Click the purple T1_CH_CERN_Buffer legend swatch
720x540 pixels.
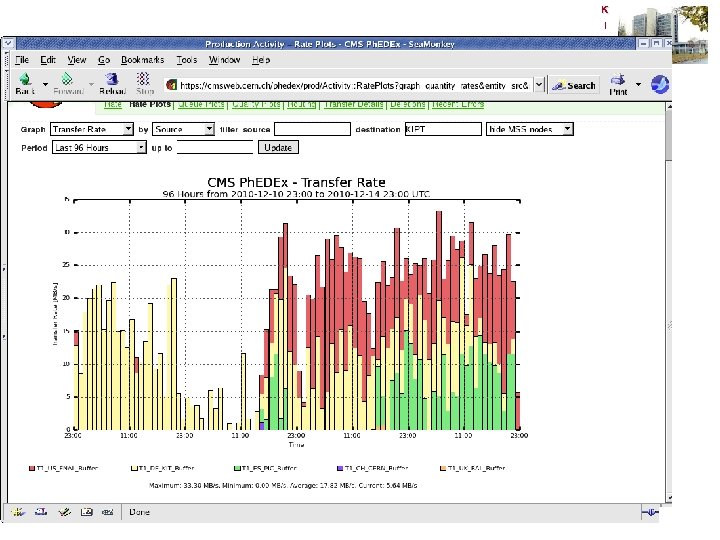tap(340, 468)
